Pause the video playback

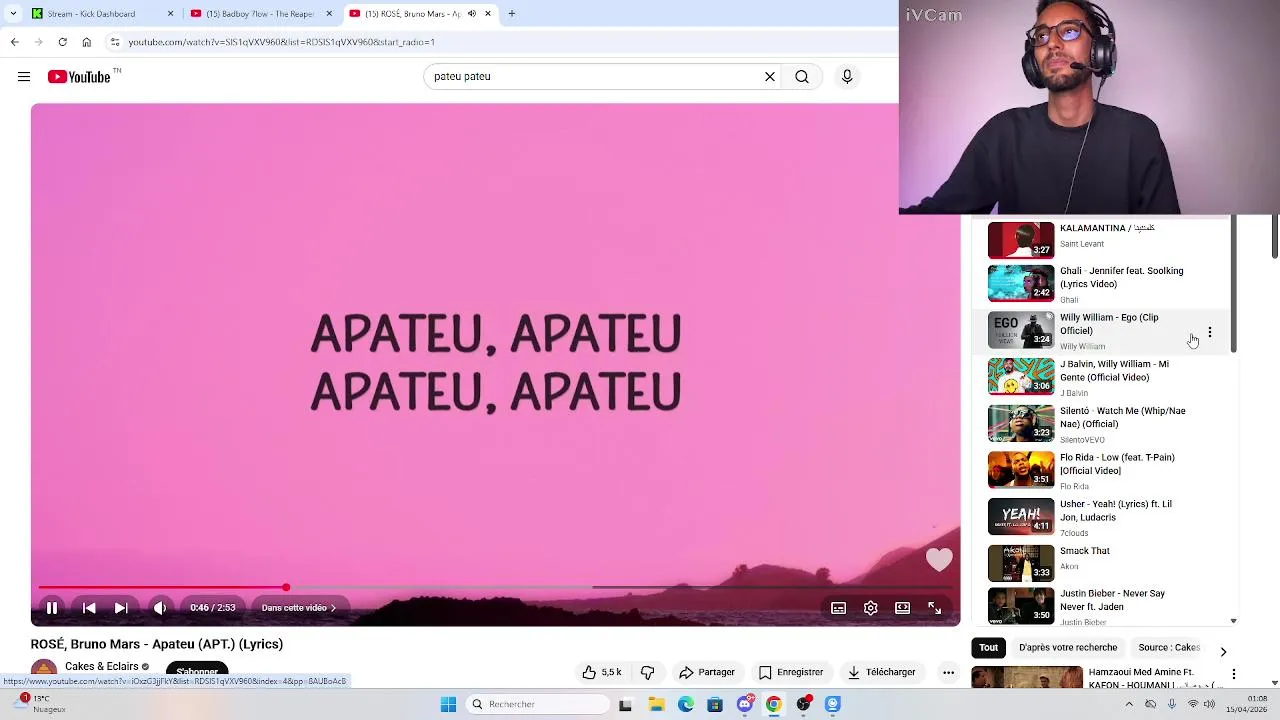(52, 608)
